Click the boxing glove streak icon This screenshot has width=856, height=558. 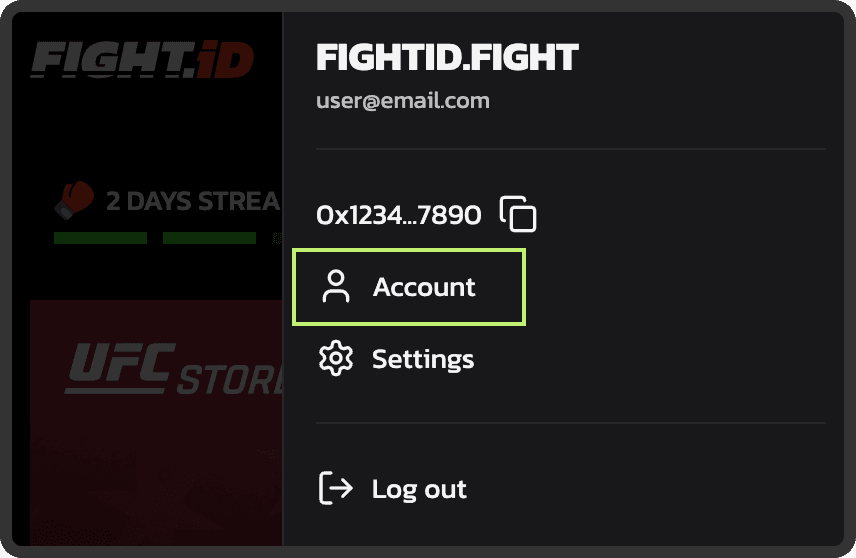74,200
